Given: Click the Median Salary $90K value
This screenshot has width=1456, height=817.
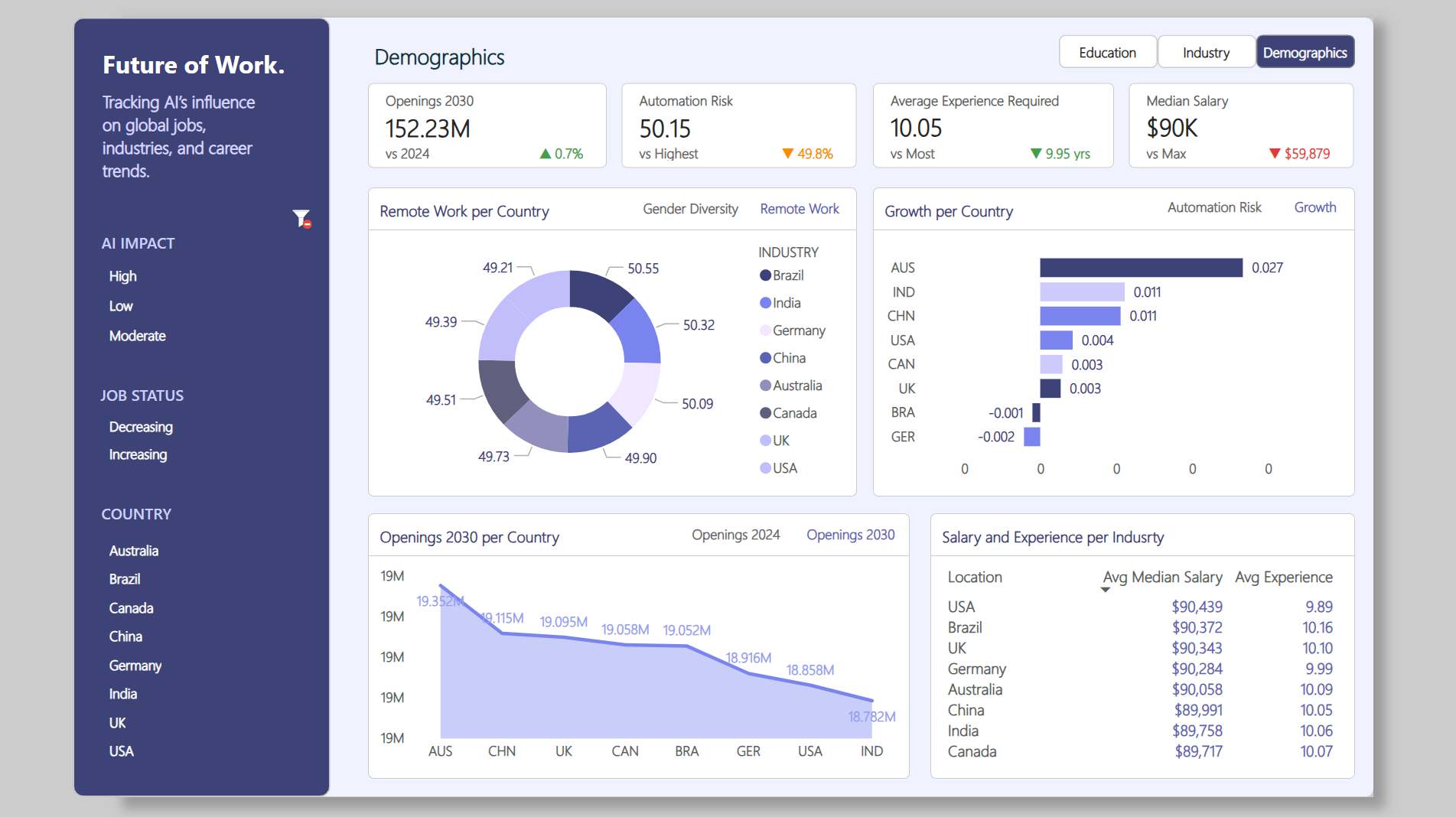Looking at the screenshot, I should (1171, 128).
